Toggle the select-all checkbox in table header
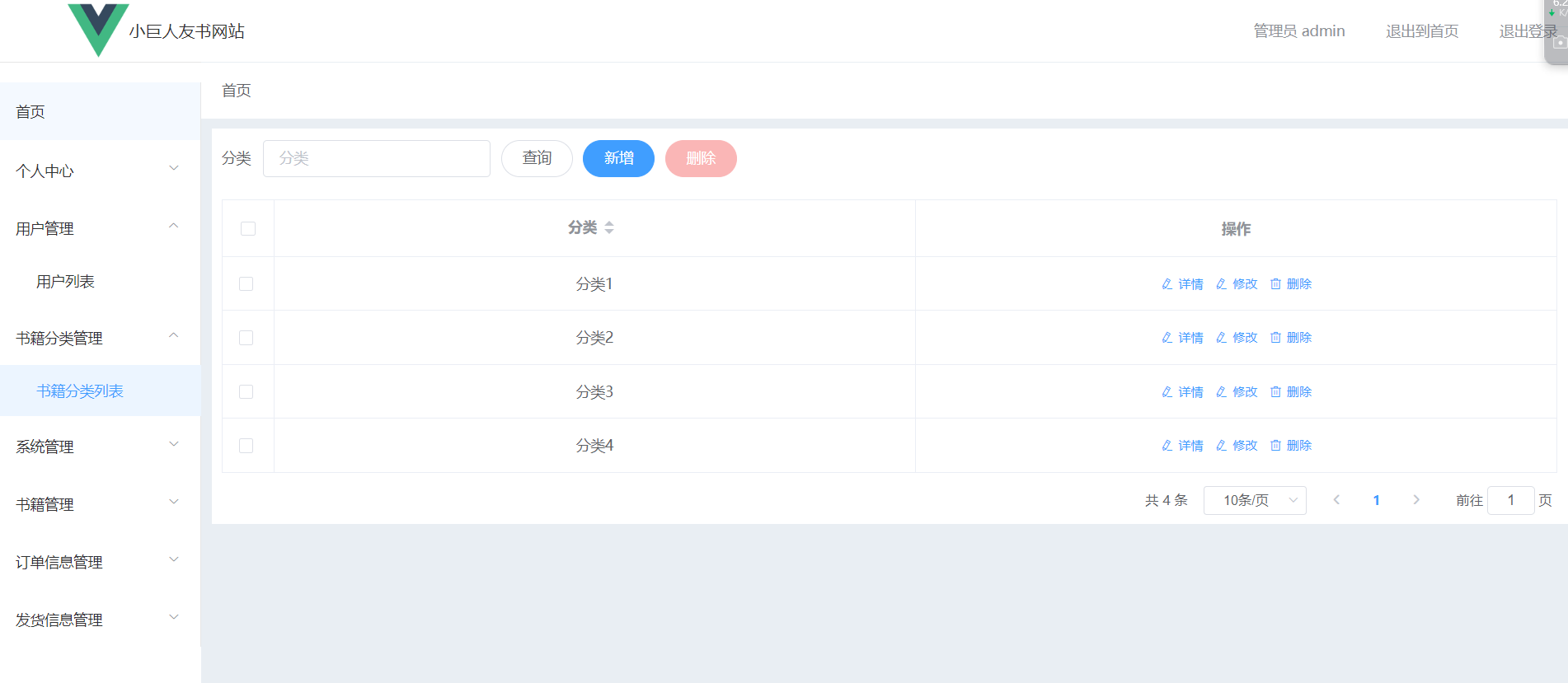1568x683 pixels. click(x=248, y=228)
